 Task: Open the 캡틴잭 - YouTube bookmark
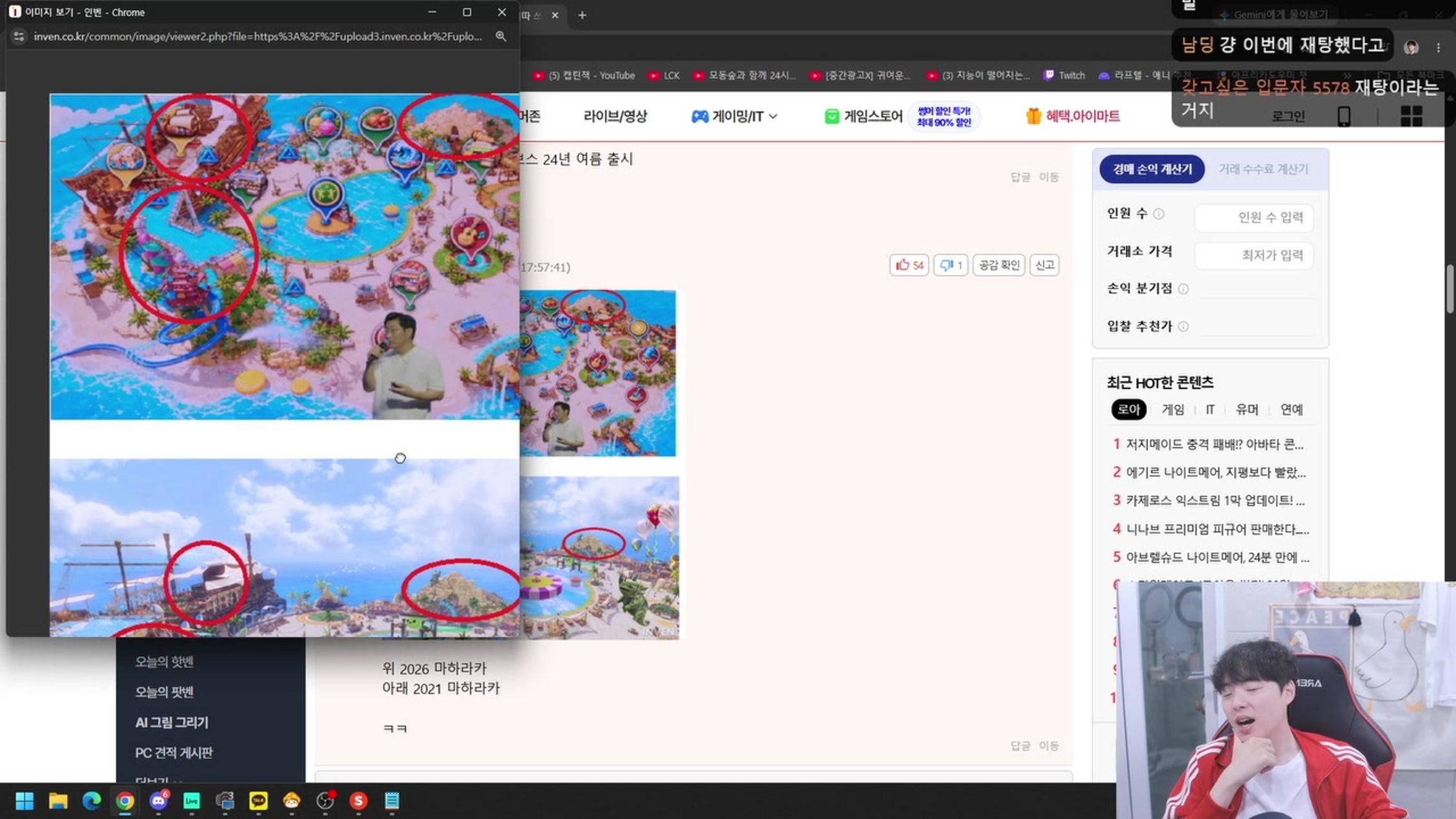[x=584, y=76]
